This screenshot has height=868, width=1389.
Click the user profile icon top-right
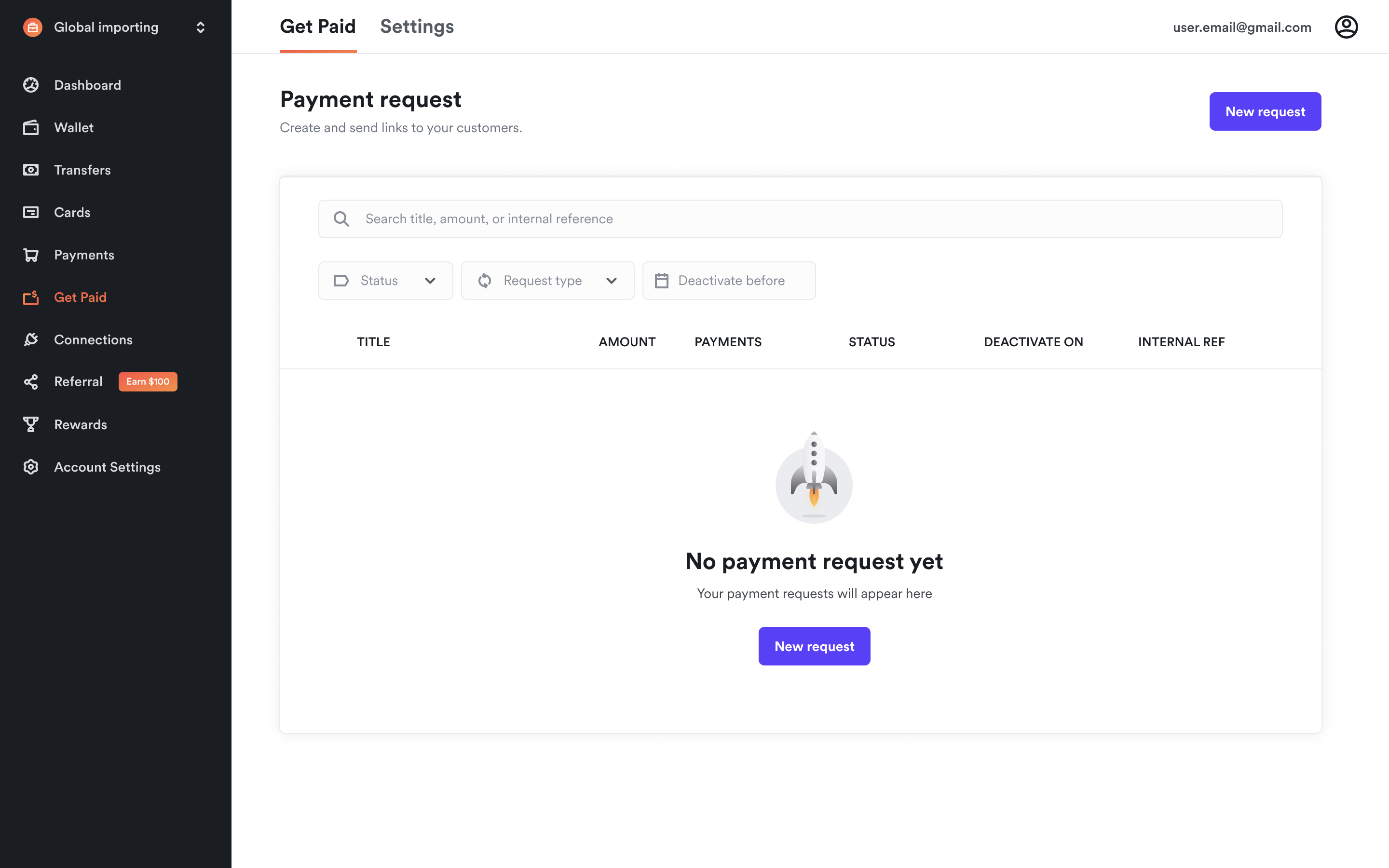point(1347,26)
